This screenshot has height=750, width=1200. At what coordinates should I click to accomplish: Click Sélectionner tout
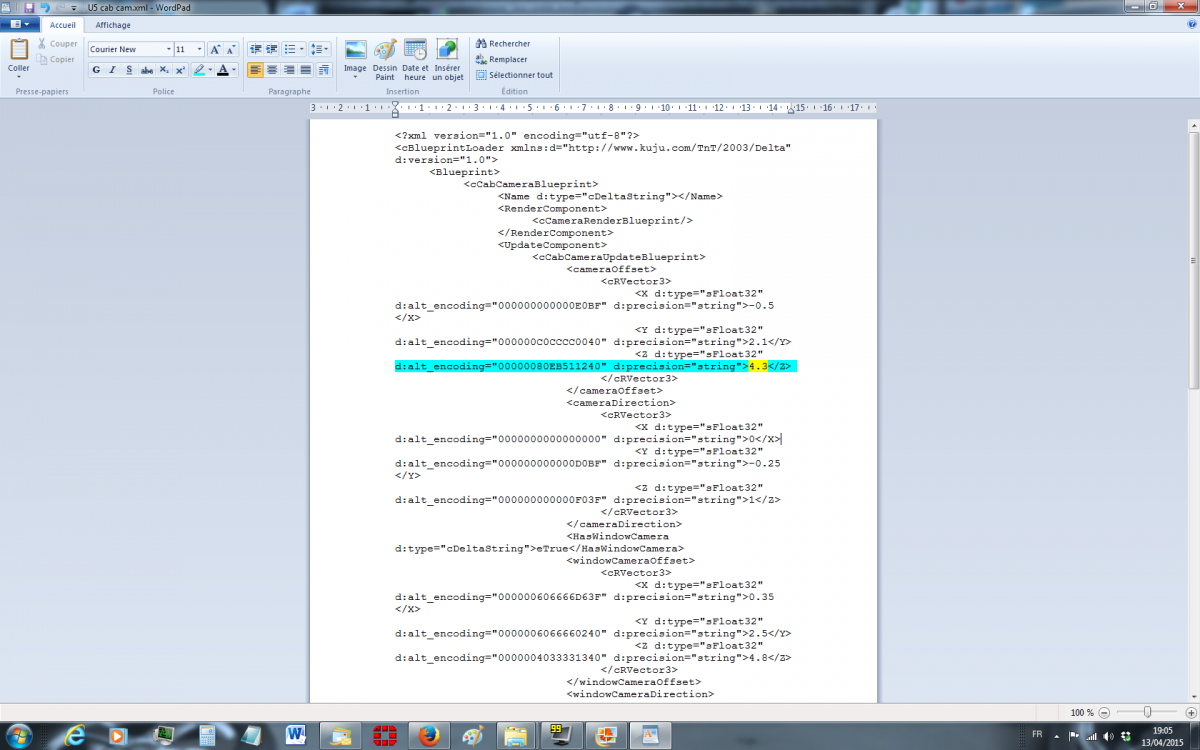pyautogui.click(x=514, y=75)
